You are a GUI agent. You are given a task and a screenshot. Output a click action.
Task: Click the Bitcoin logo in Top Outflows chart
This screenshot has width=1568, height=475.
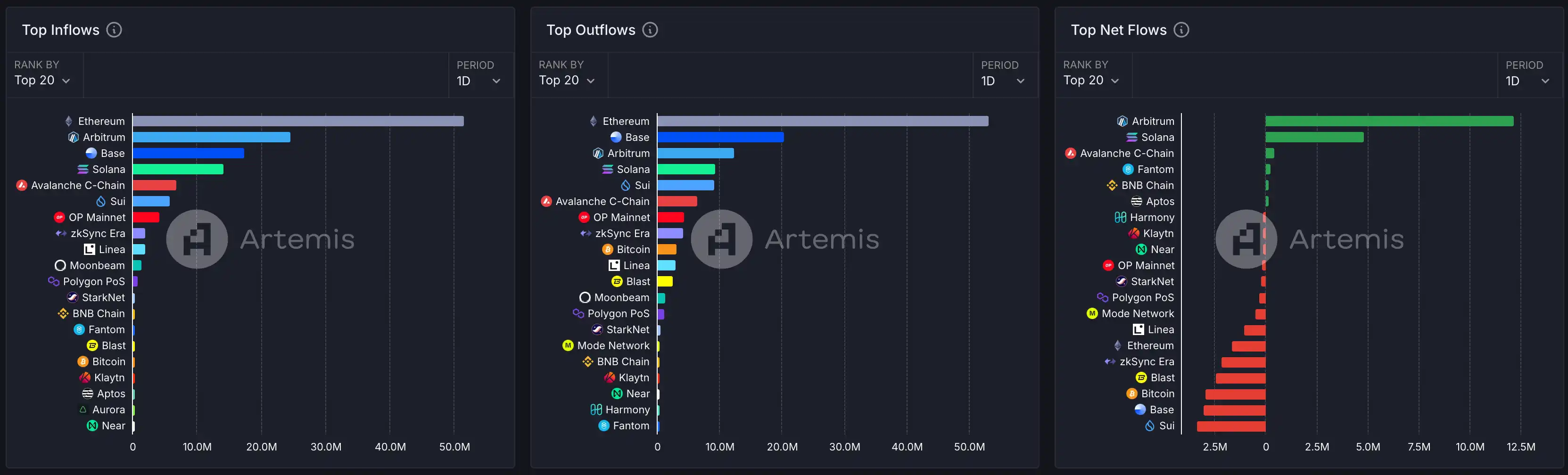tap(607, 249)
